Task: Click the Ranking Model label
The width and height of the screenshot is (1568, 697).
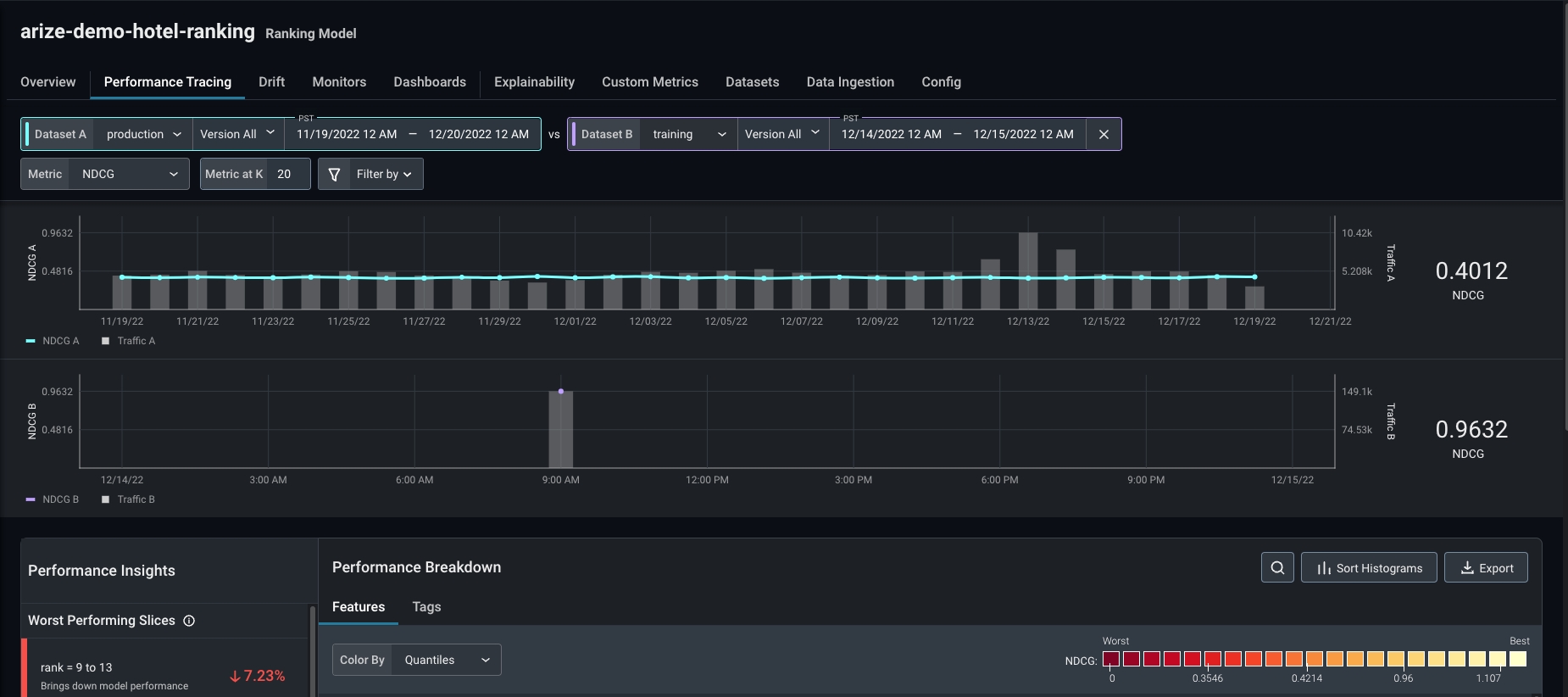Action: (311, 33)
